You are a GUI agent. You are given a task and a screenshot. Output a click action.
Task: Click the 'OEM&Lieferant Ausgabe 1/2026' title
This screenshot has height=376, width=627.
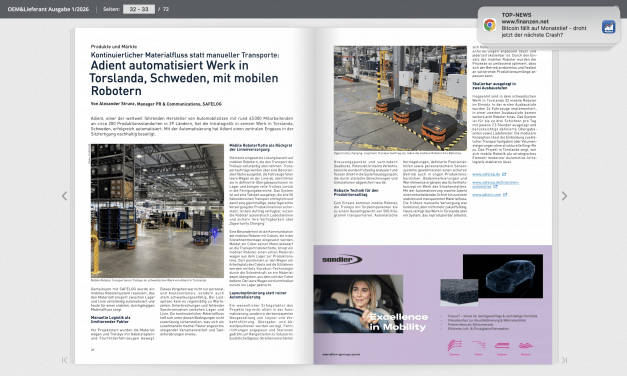(x=48, y=9)
